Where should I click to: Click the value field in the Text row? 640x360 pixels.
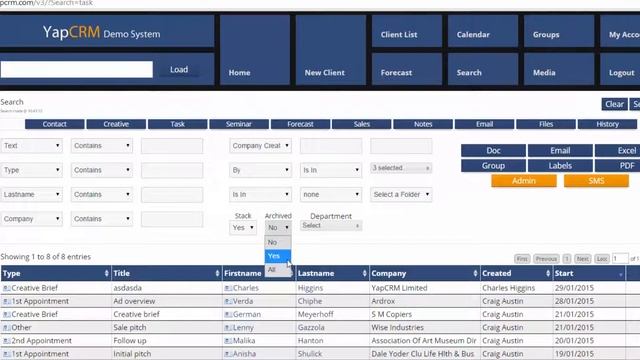pos(172,146)
